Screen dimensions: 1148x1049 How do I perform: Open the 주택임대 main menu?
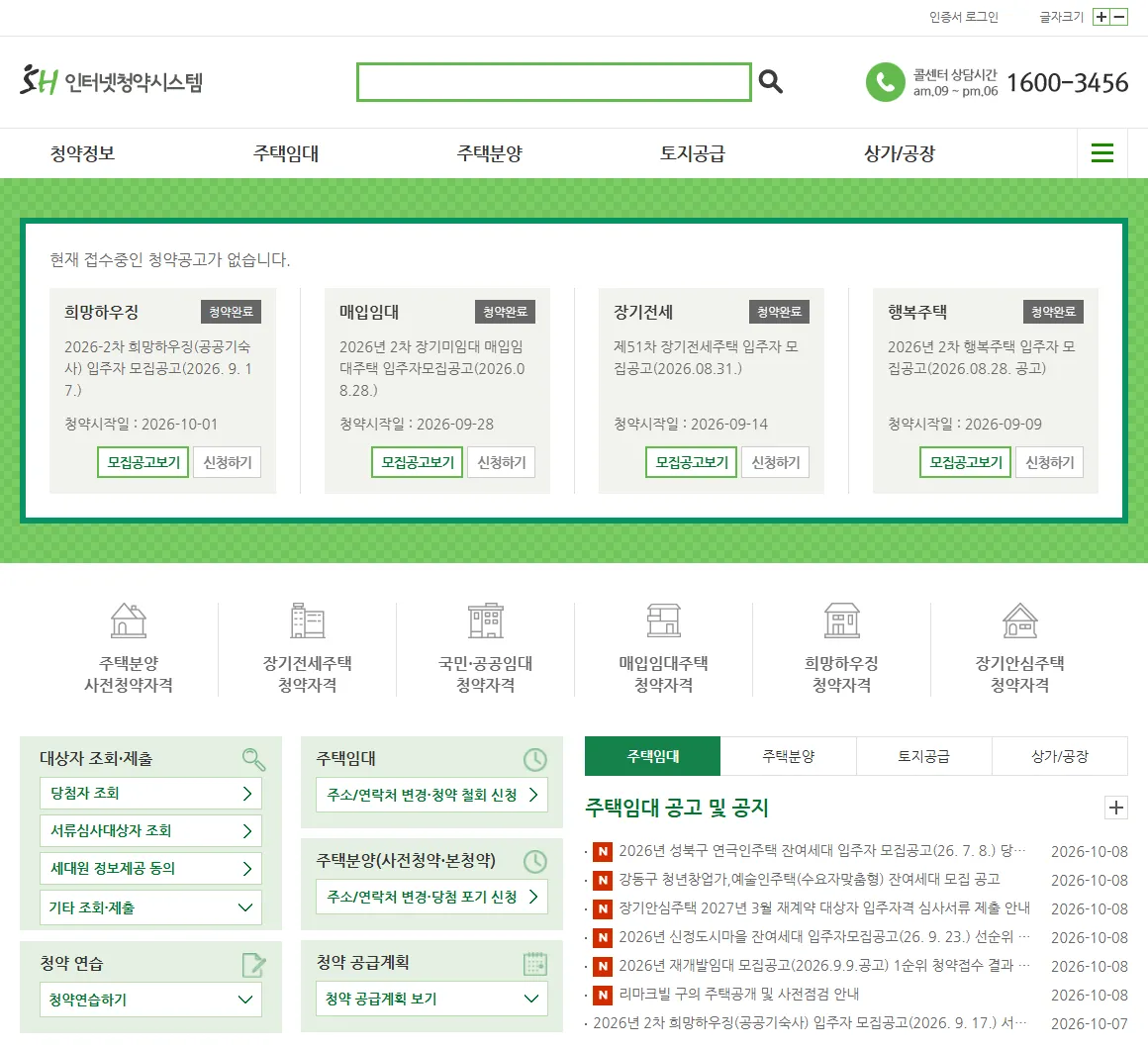286,153
